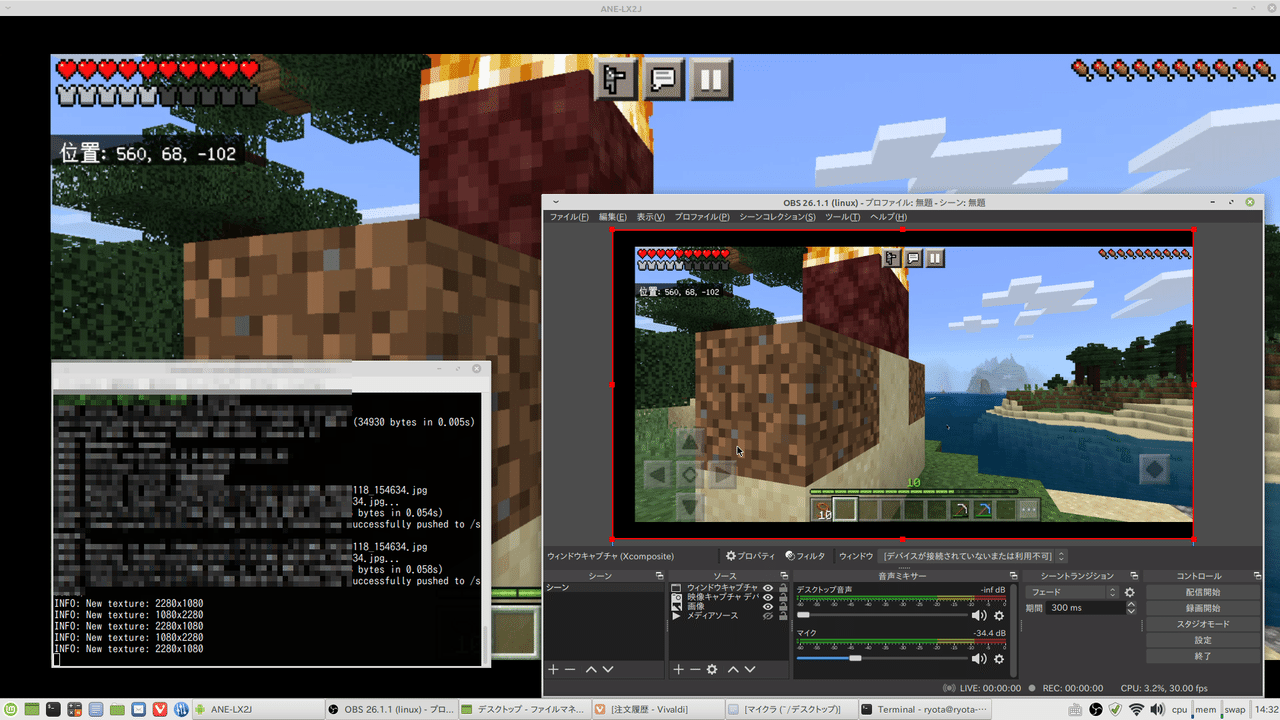Remove the selected source with minus icon
The width and height of the screenshot is (1280, 720).
(695, 669)
